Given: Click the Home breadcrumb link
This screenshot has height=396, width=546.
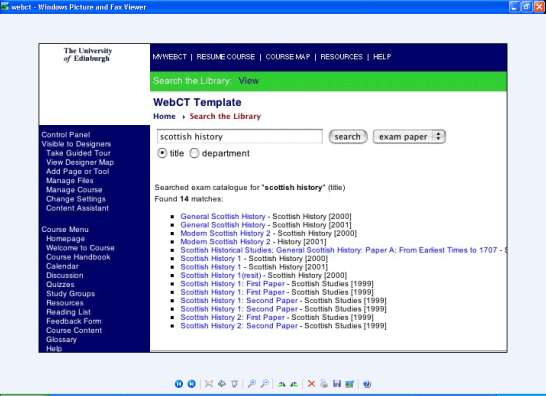Looking at the screenshot, I should [164, 116].
